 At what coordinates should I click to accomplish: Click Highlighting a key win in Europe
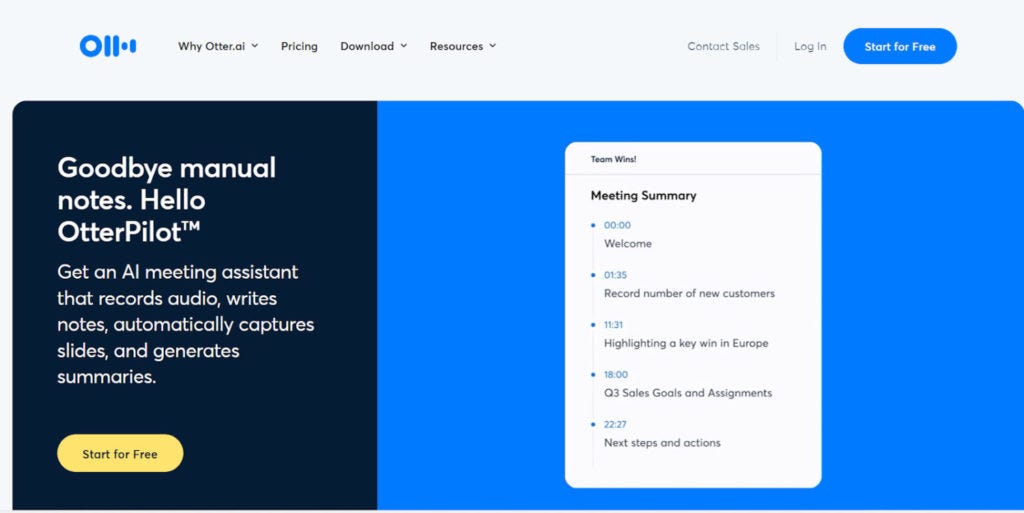[x=686, y=343]
